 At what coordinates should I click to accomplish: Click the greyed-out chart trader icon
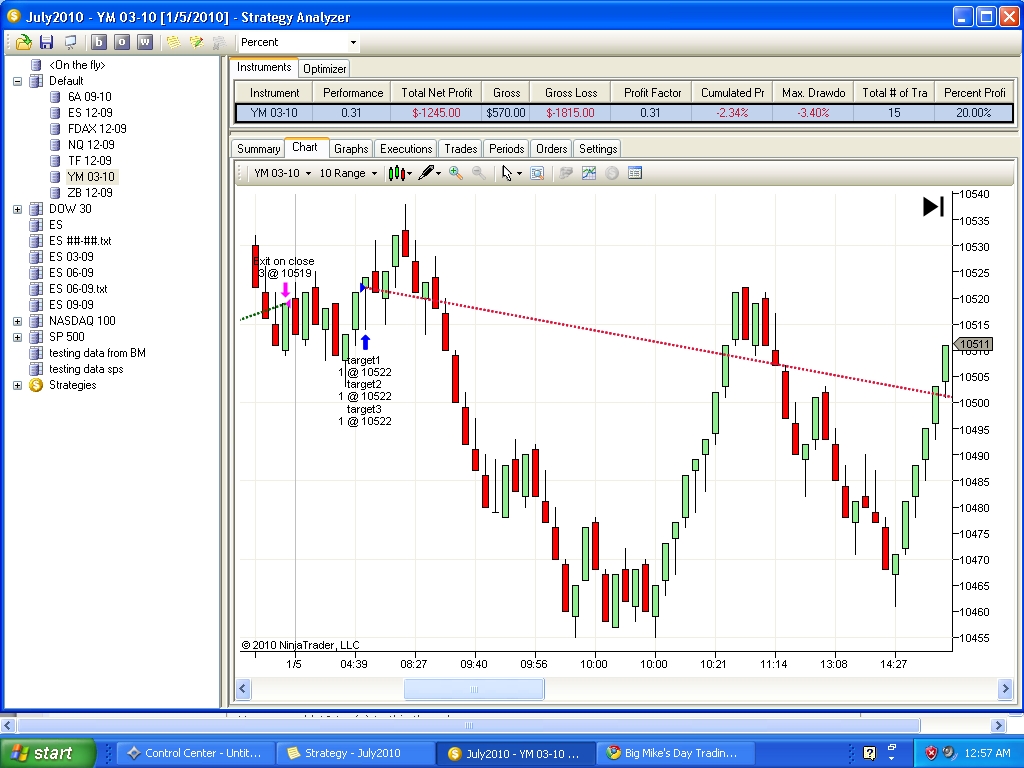click(566, 173)
